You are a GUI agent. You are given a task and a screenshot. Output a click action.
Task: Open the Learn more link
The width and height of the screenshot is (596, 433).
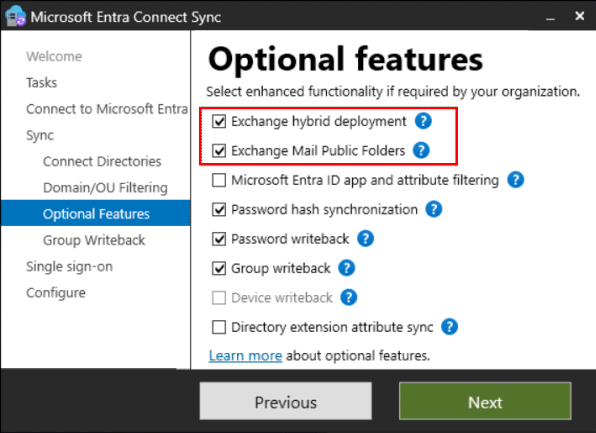pos(246,356)
